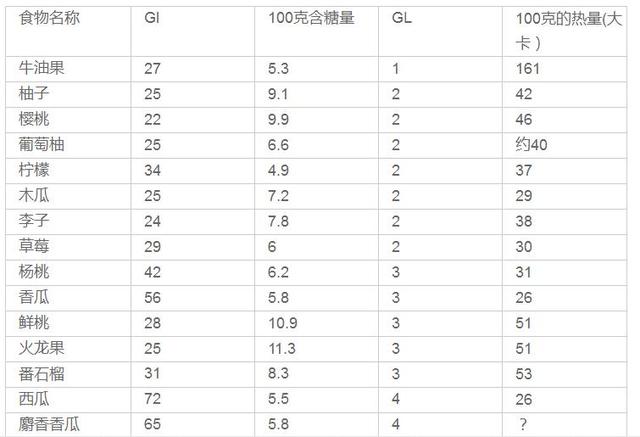
Task: Click the 柚子 row name cell
Action: [36, 94]
